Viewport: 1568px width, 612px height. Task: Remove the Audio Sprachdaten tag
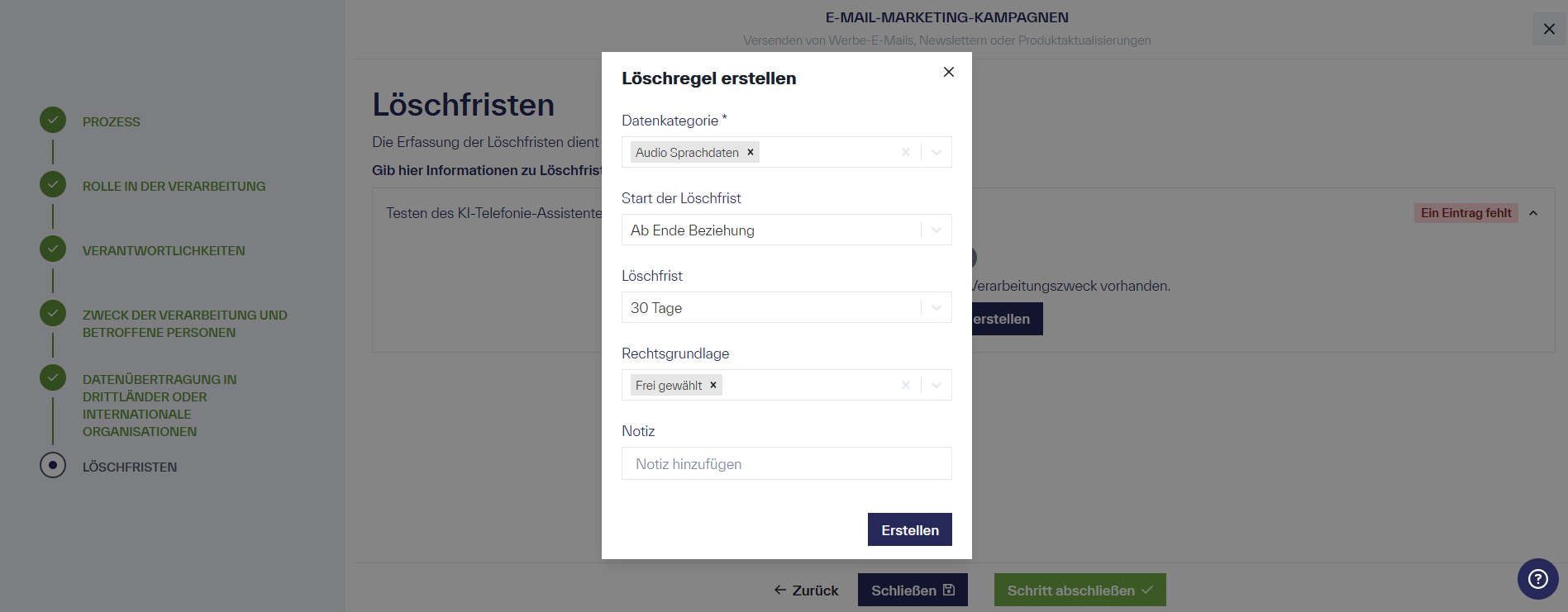[750, 152]
